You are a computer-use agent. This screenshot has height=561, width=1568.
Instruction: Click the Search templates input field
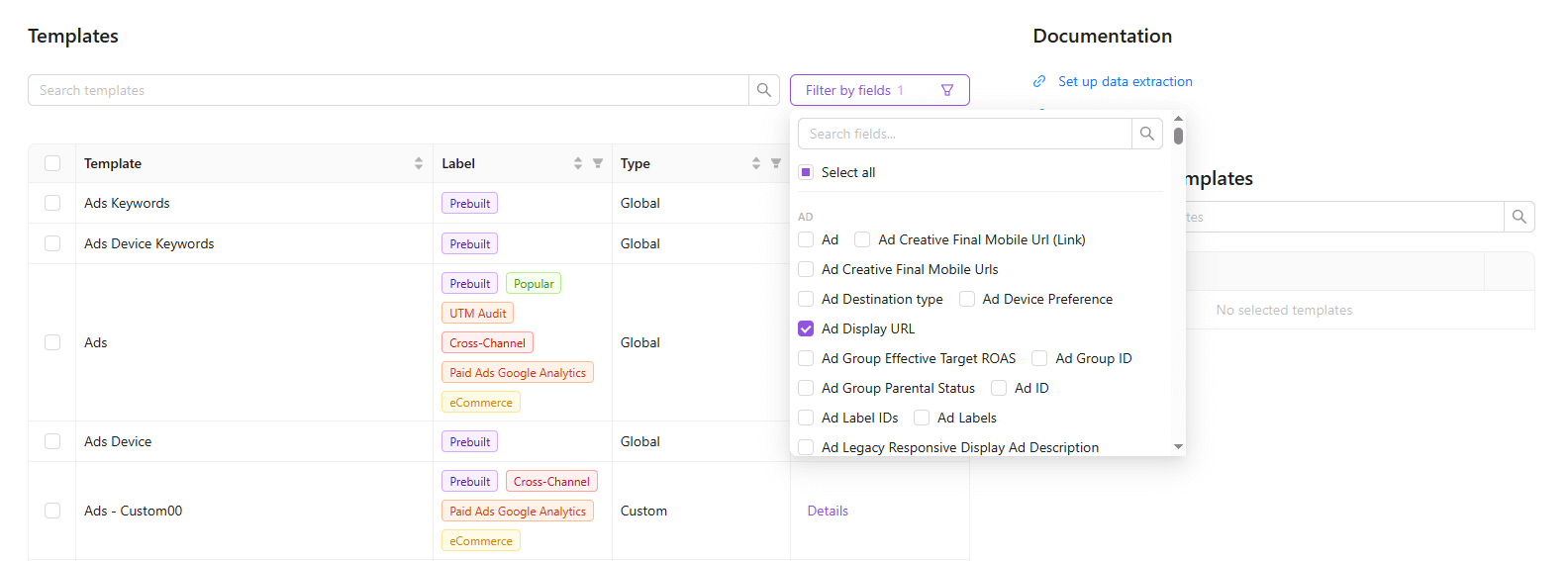[x=388, y=90]
